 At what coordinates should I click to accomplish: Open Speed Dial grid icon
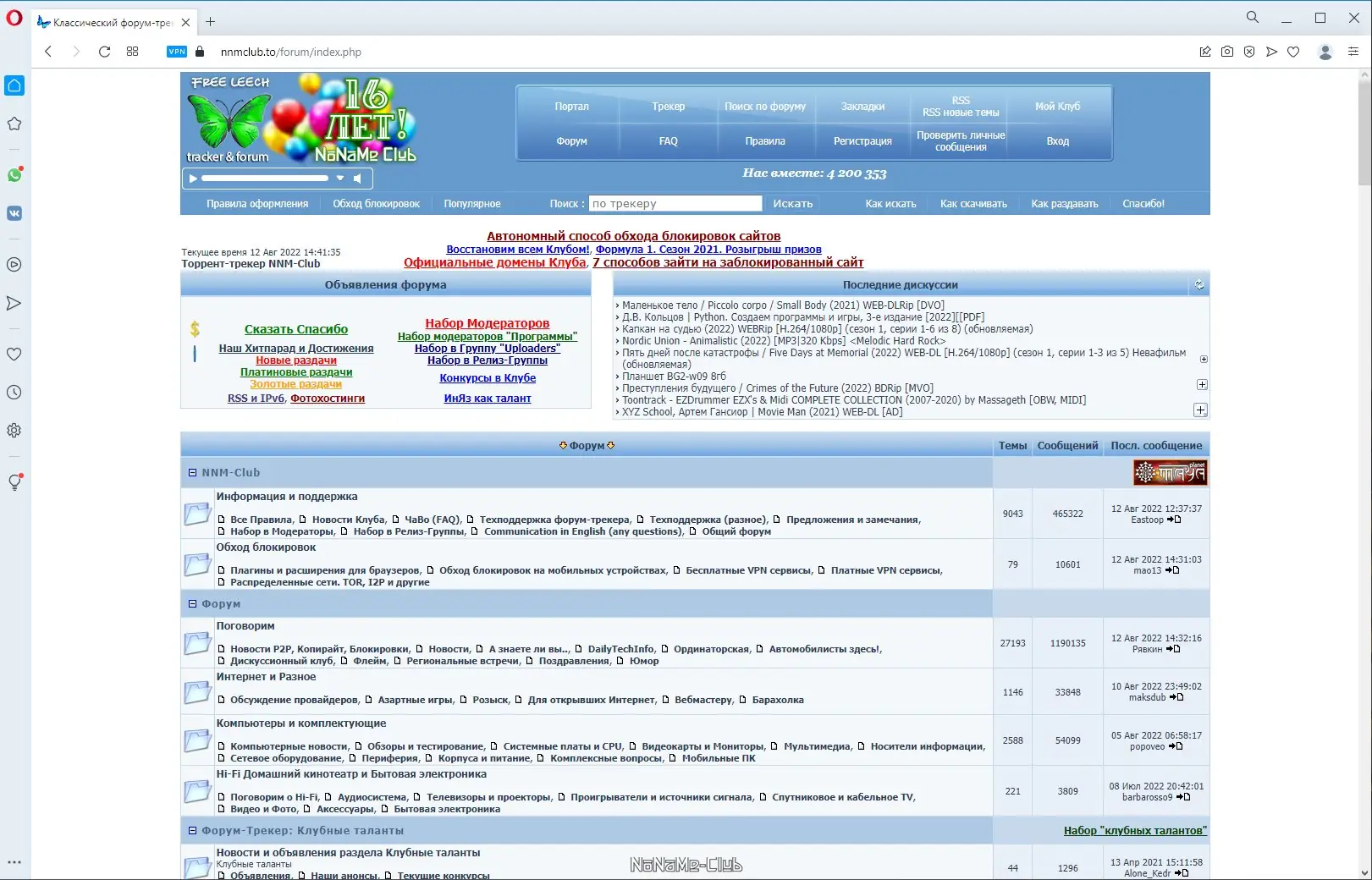tap(133, 52)
